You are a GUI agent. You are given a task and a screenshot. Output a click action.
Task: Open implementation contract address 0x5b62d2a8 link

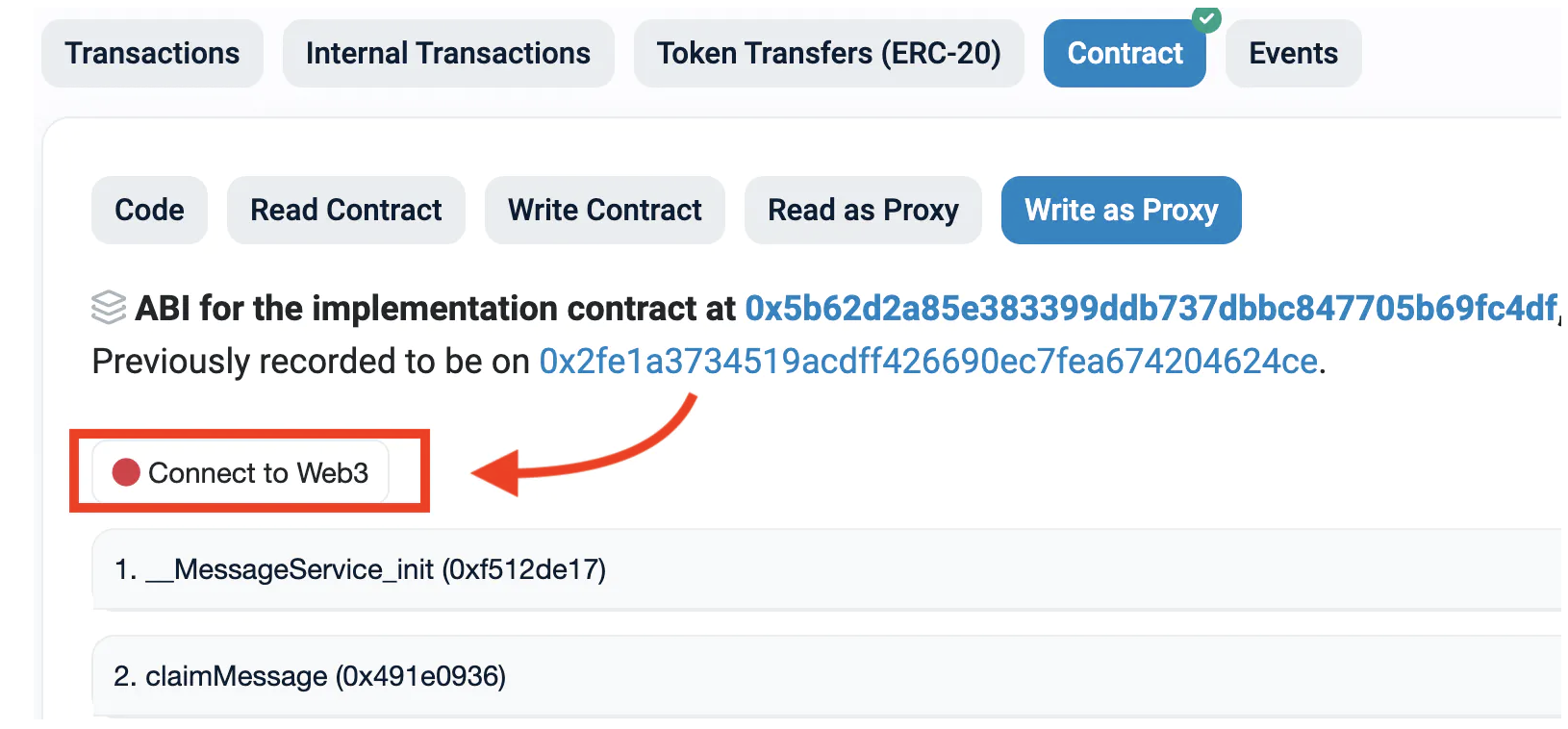click(x=1151, y=308)
